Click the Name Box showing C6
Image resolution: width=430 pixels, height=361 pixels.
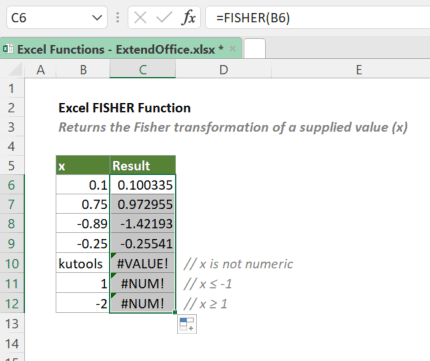(x=49, y=17)
